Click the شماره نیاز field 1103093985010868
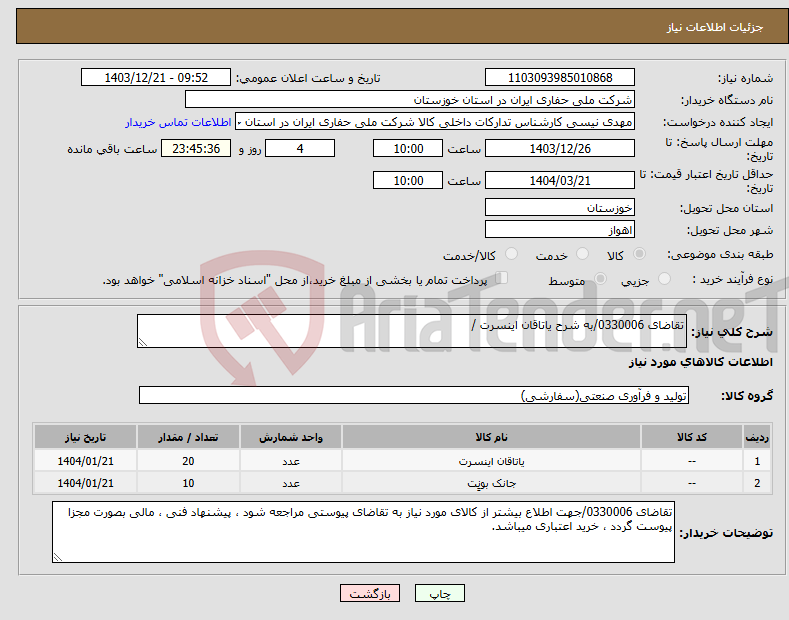The image size is (789, 620). coord(560,78)
